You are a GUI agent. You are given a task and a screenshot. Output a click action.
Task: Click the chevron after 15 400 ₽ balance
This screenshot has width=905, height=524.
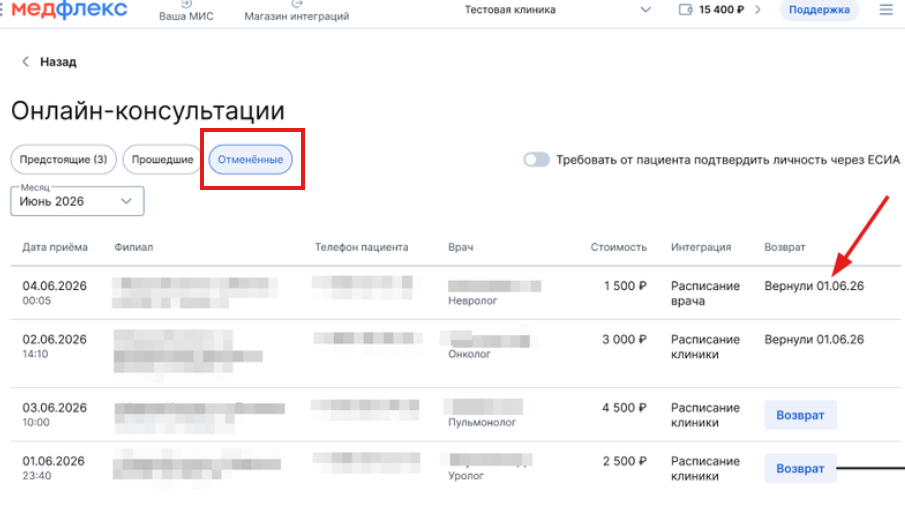tap(757, 10)
